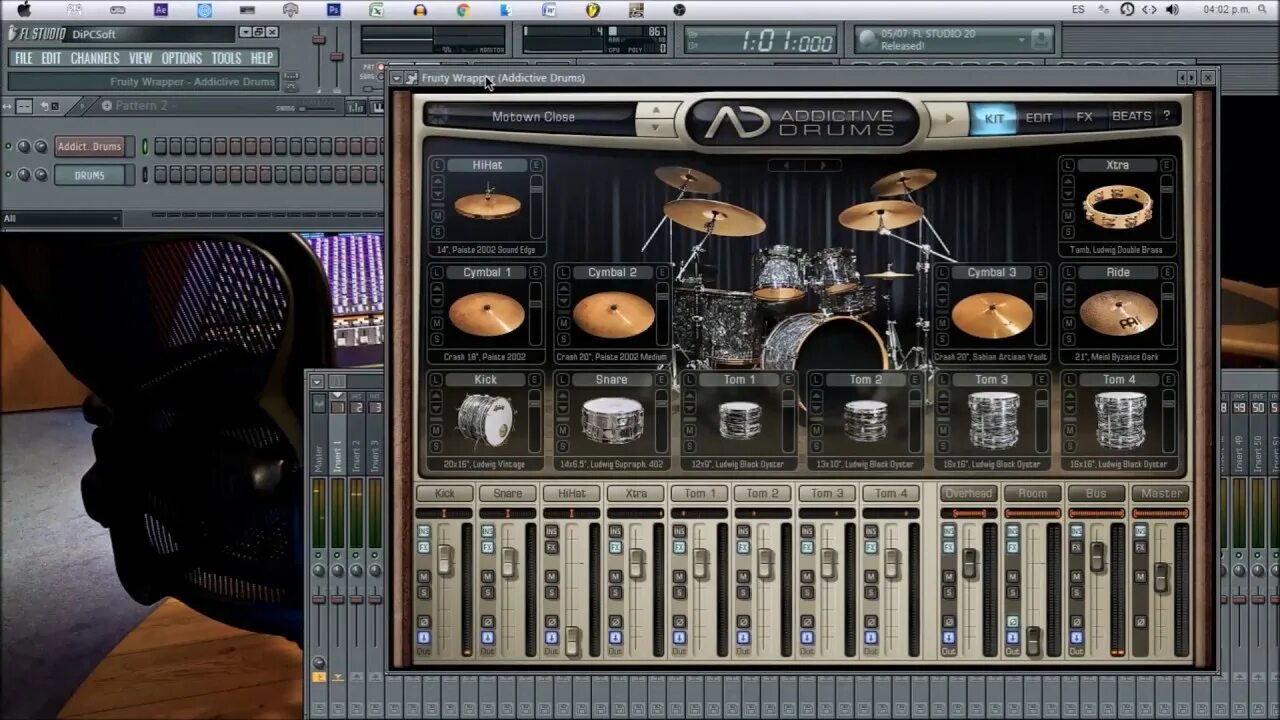
Task: Click the HiHat channel volume fader
Action: tap(572, 641)
